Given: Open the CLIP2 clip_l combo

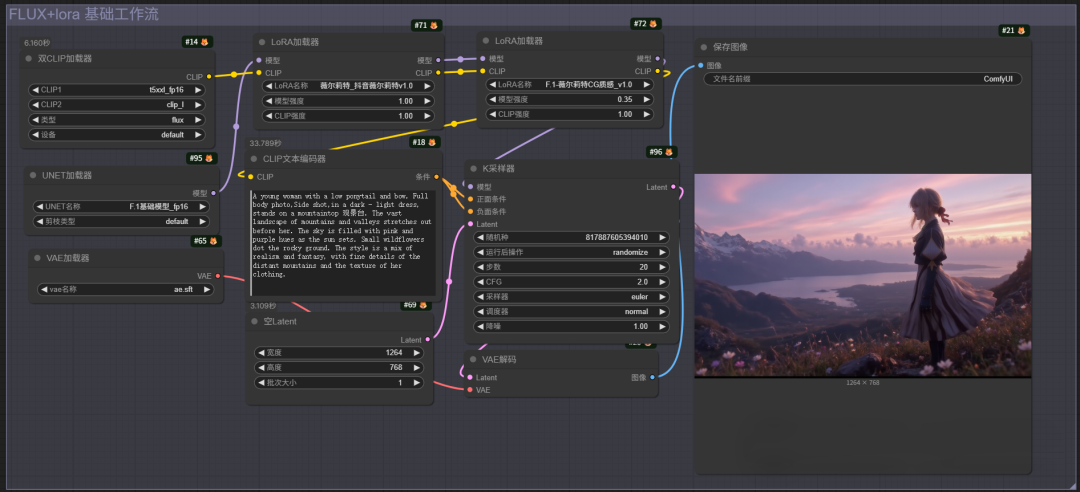Looking at the screenshot, I should click(116, 105).
